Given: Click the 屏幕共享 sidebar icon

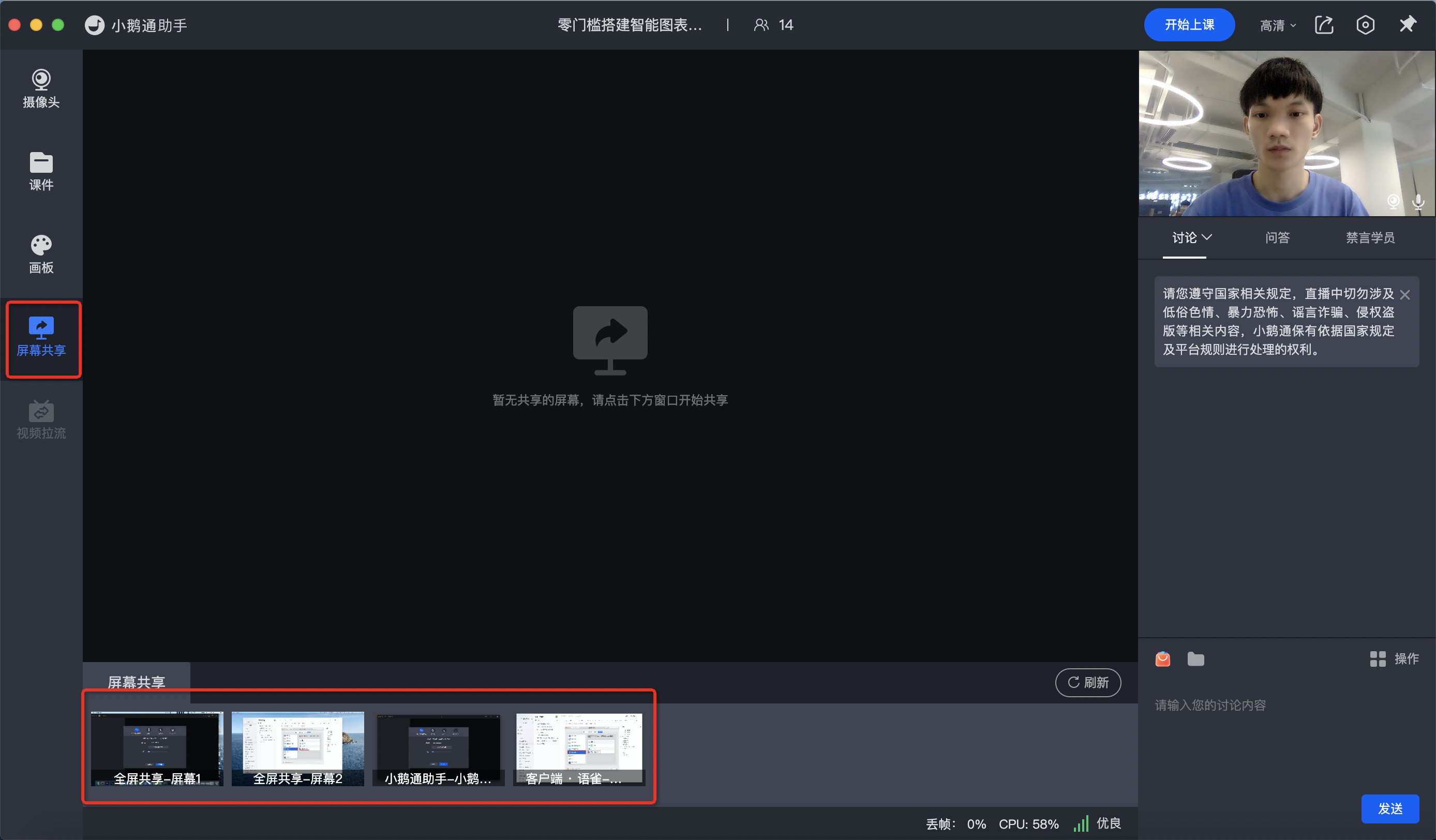Looking at the screenshot, I should 41,337.
